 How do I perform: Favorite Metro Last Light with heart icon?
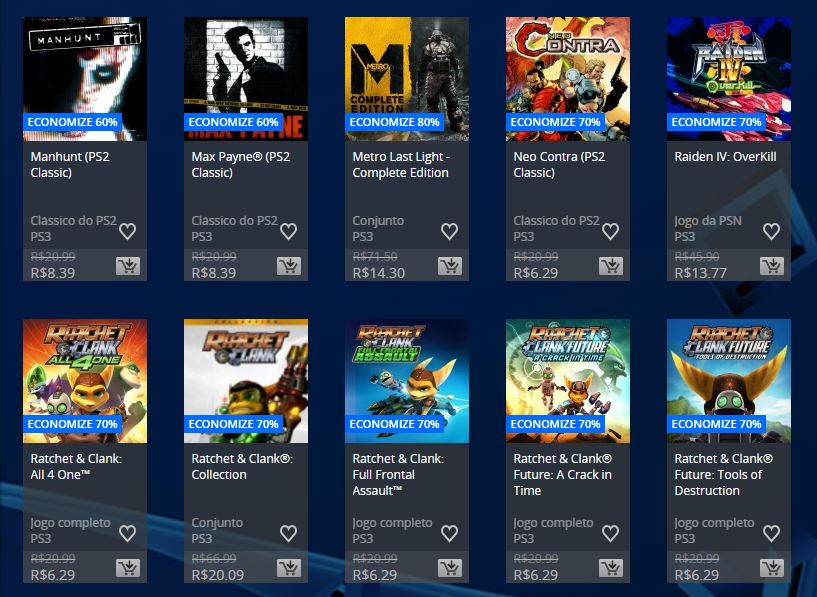(450, 231)
